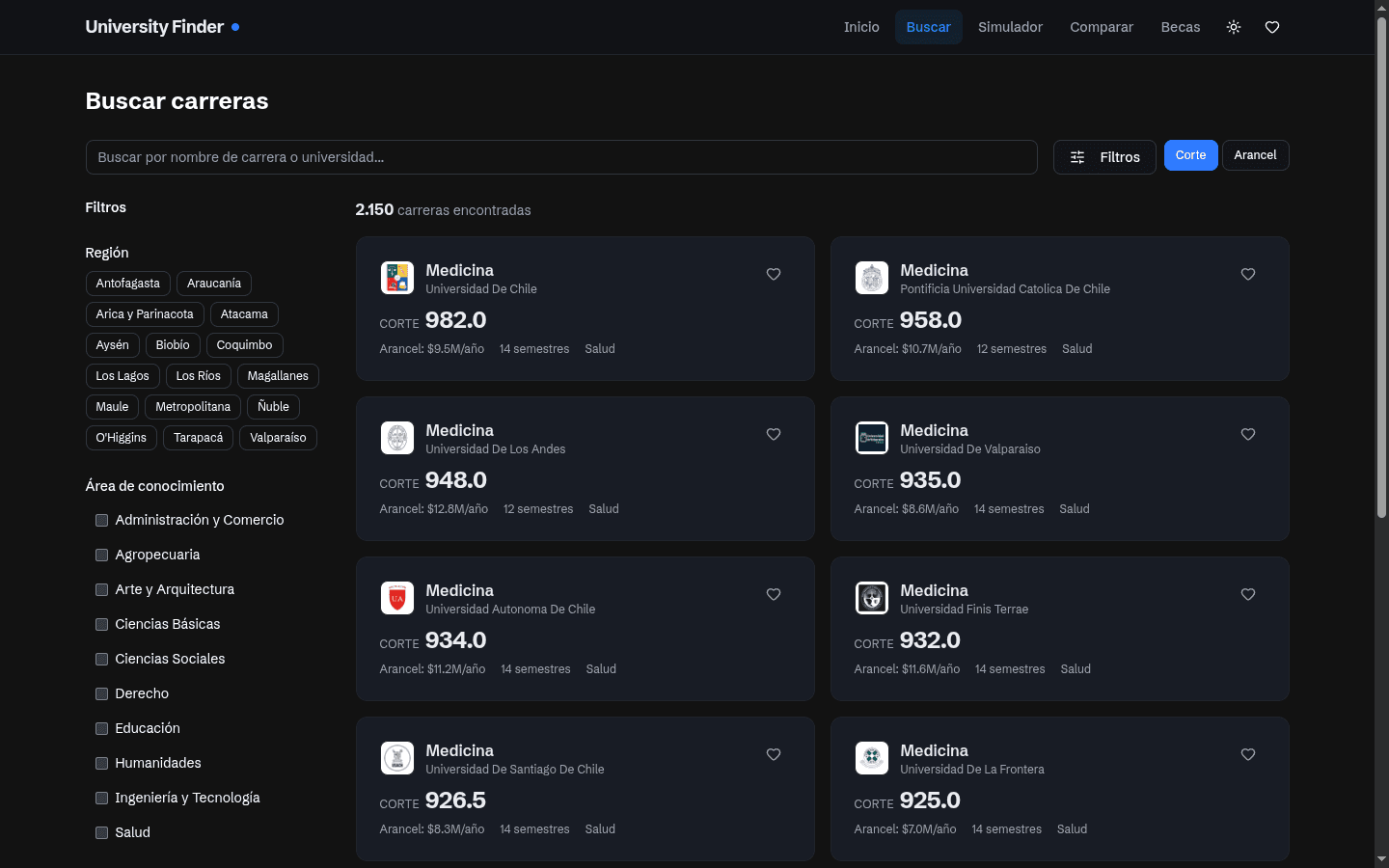This screenshot has width=1389, height=868.
Task: Favorite Medicina at Pontificia Universidad Catolica
Action: 1248,274
